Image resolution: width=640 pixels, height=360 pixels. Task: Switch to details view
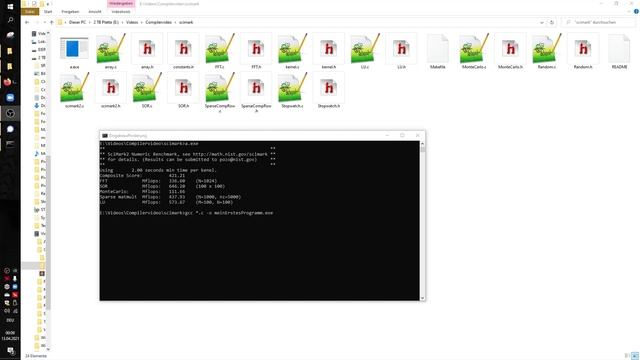pyautogui.click(x=627, y=356)
